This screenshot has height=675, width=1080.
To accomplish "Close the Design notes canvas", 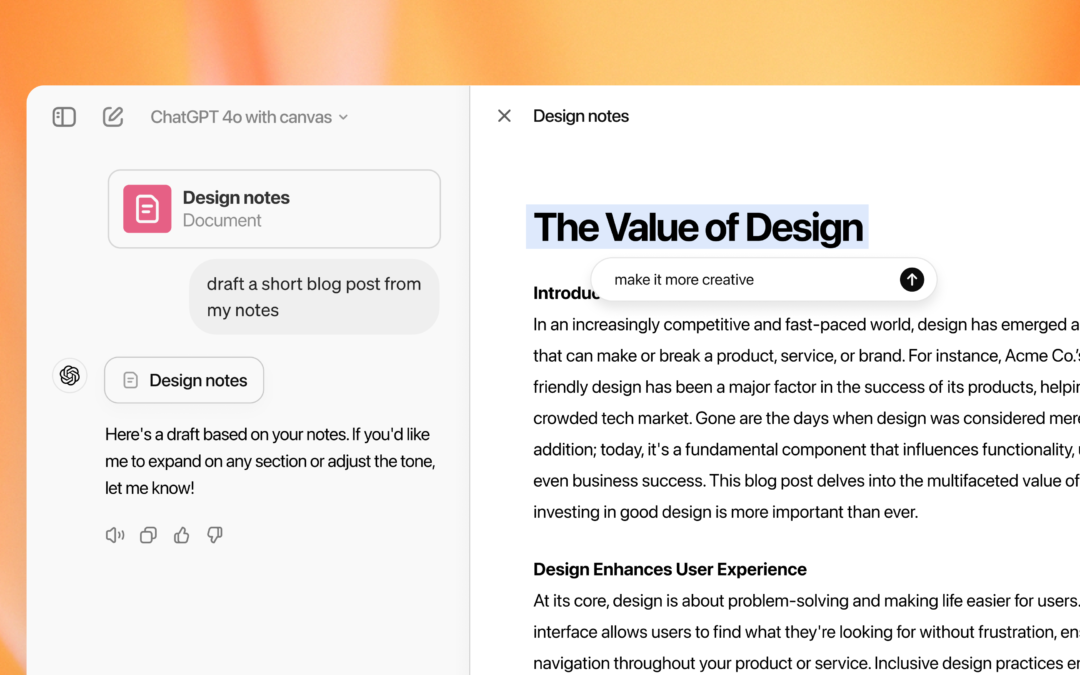I will pos(504,116).
